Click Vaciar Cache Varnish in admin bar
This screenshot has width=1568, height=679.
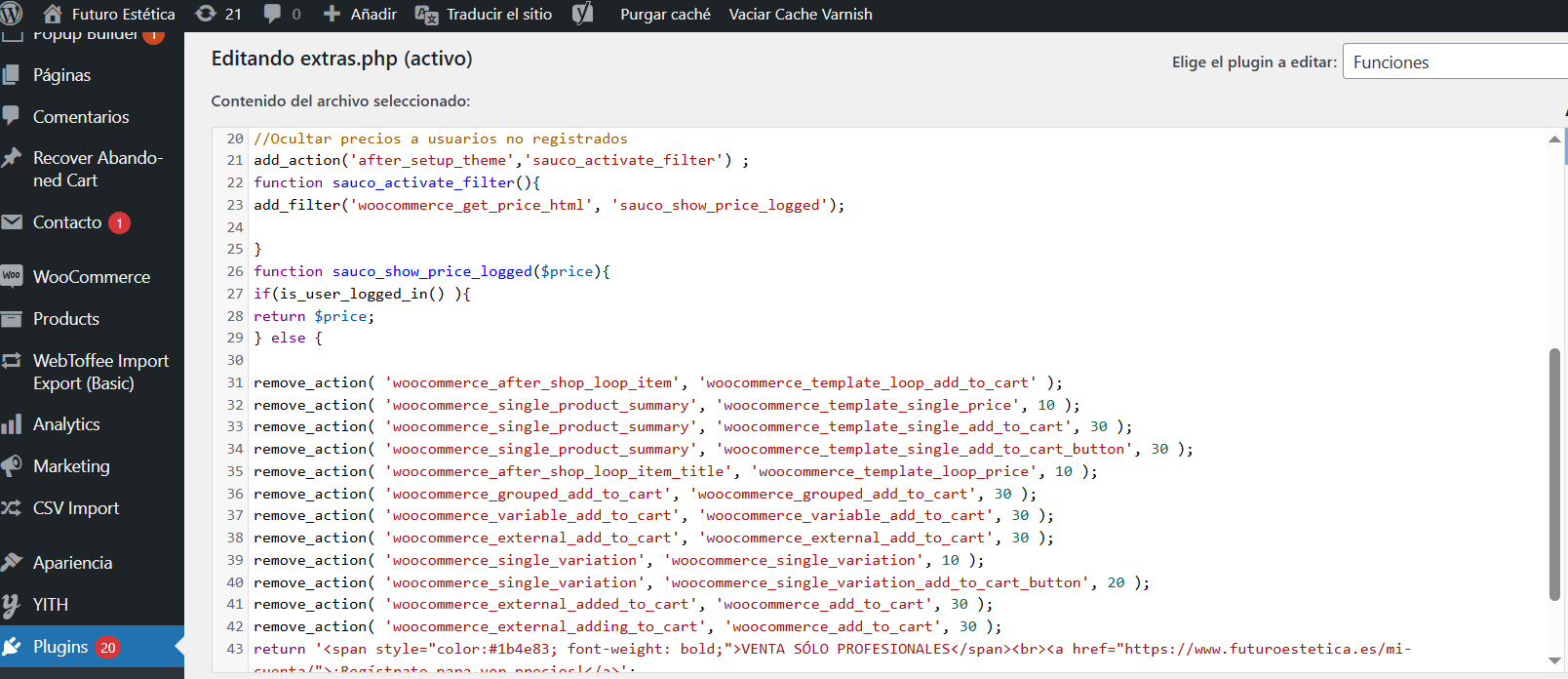(801, 14)
